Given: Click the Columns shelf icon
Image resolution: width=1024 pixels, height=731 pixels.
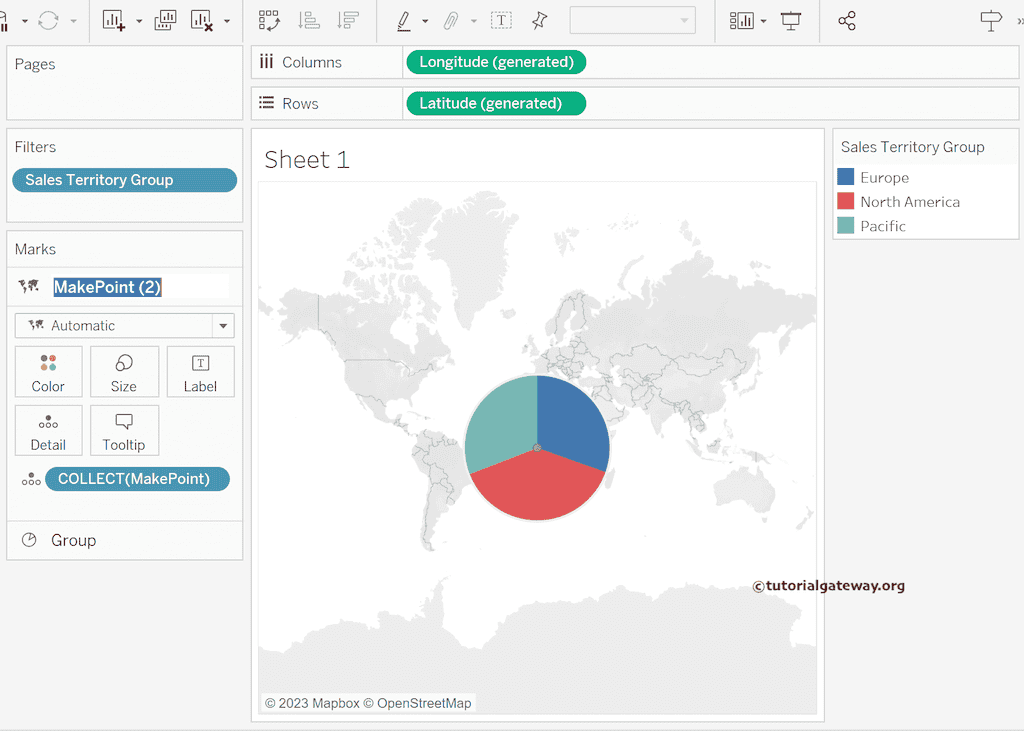Looking at the screenshot, I should point(266,62).
